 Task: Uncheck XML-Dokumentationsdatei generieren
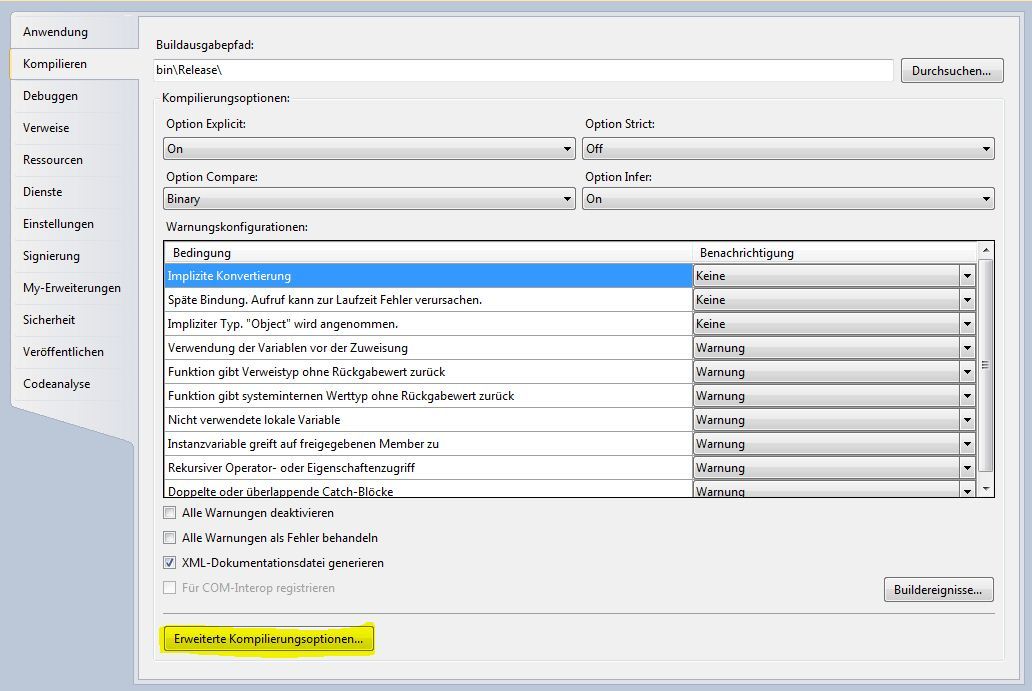pyautogui.click(x=170, y=563)
